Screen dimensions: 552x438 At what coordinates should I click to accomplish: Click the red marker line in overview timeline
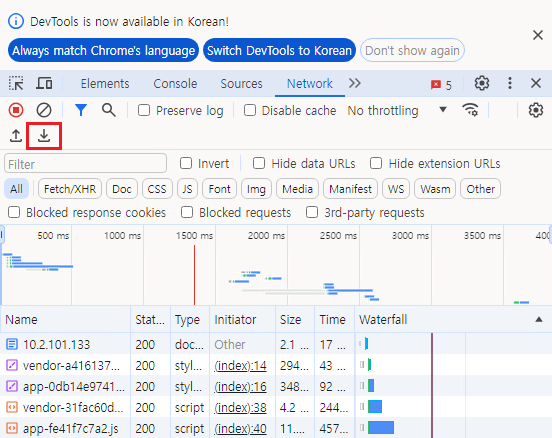(x=194, y=275)
